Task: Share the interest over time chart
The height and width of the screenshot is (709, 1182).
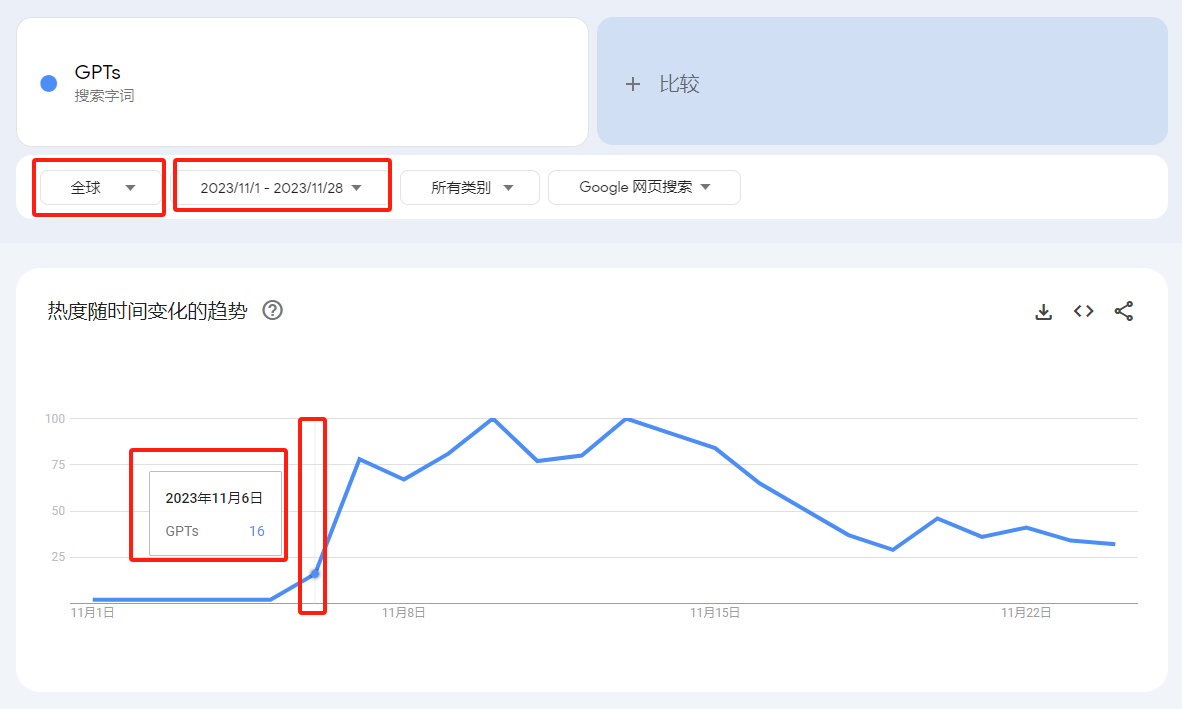Action: (1123, 311)
